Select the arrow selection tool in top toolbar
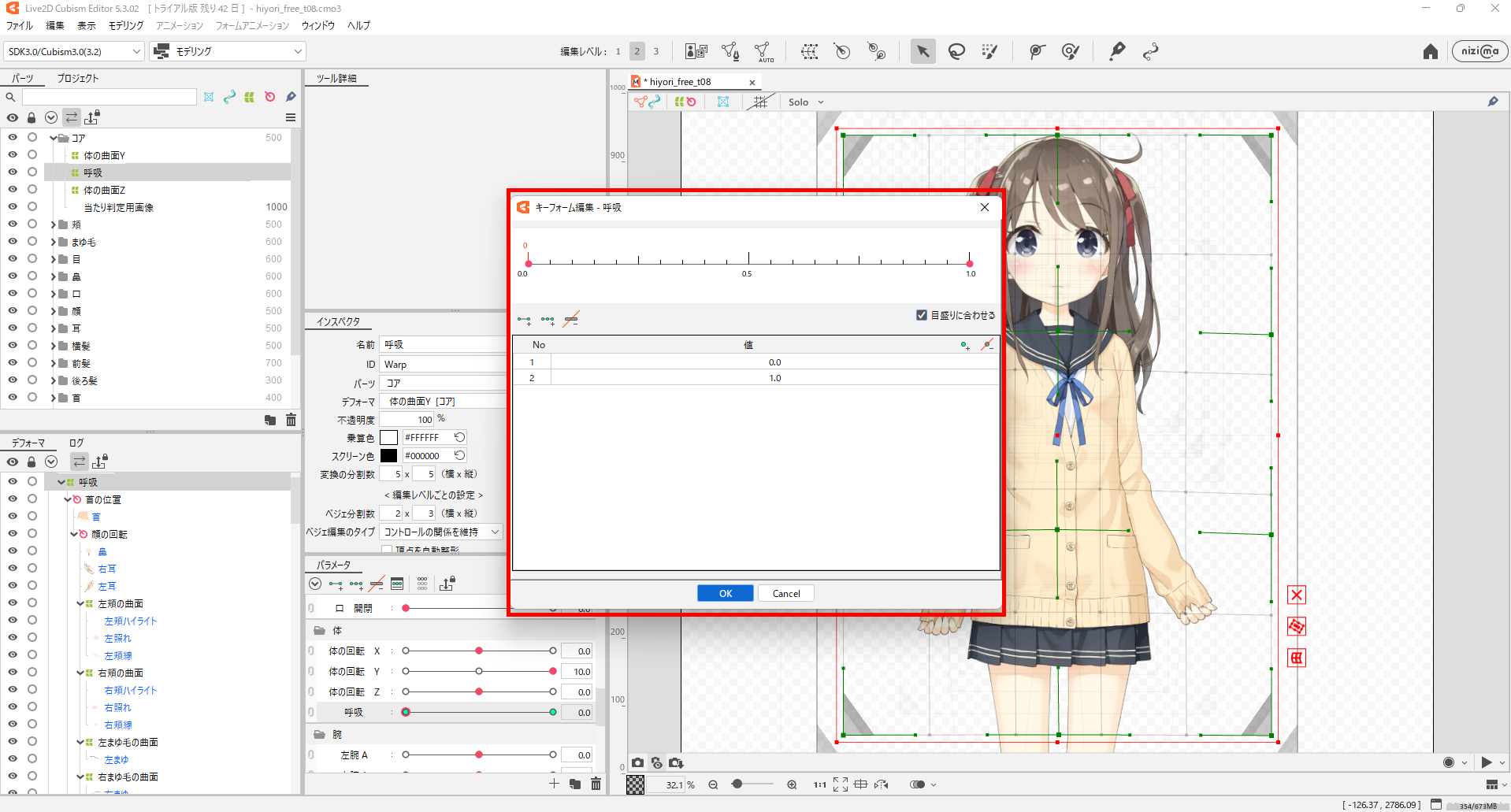Screen dimensions: 1511x812 pos(923,52)
